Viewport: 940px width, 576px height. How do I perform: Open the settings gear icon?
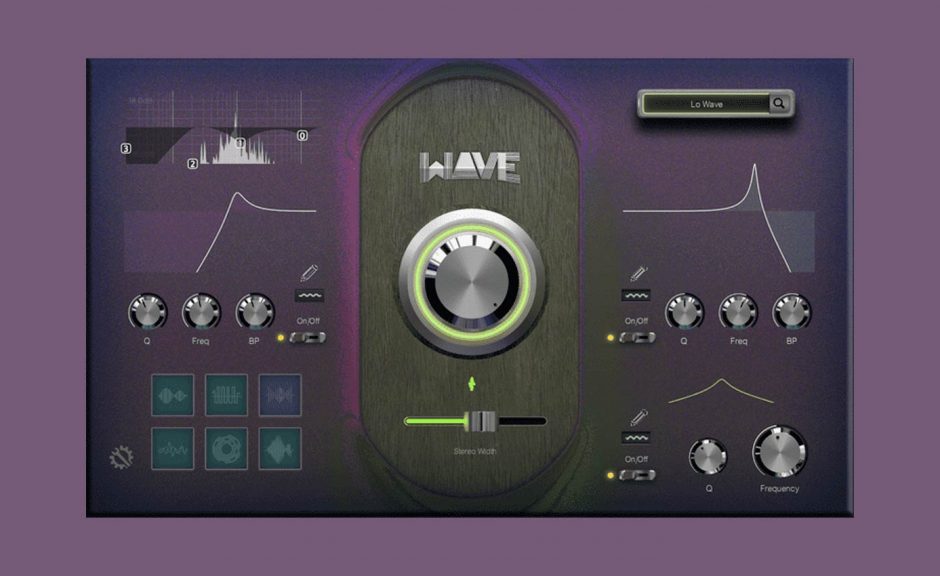(121, 459)
